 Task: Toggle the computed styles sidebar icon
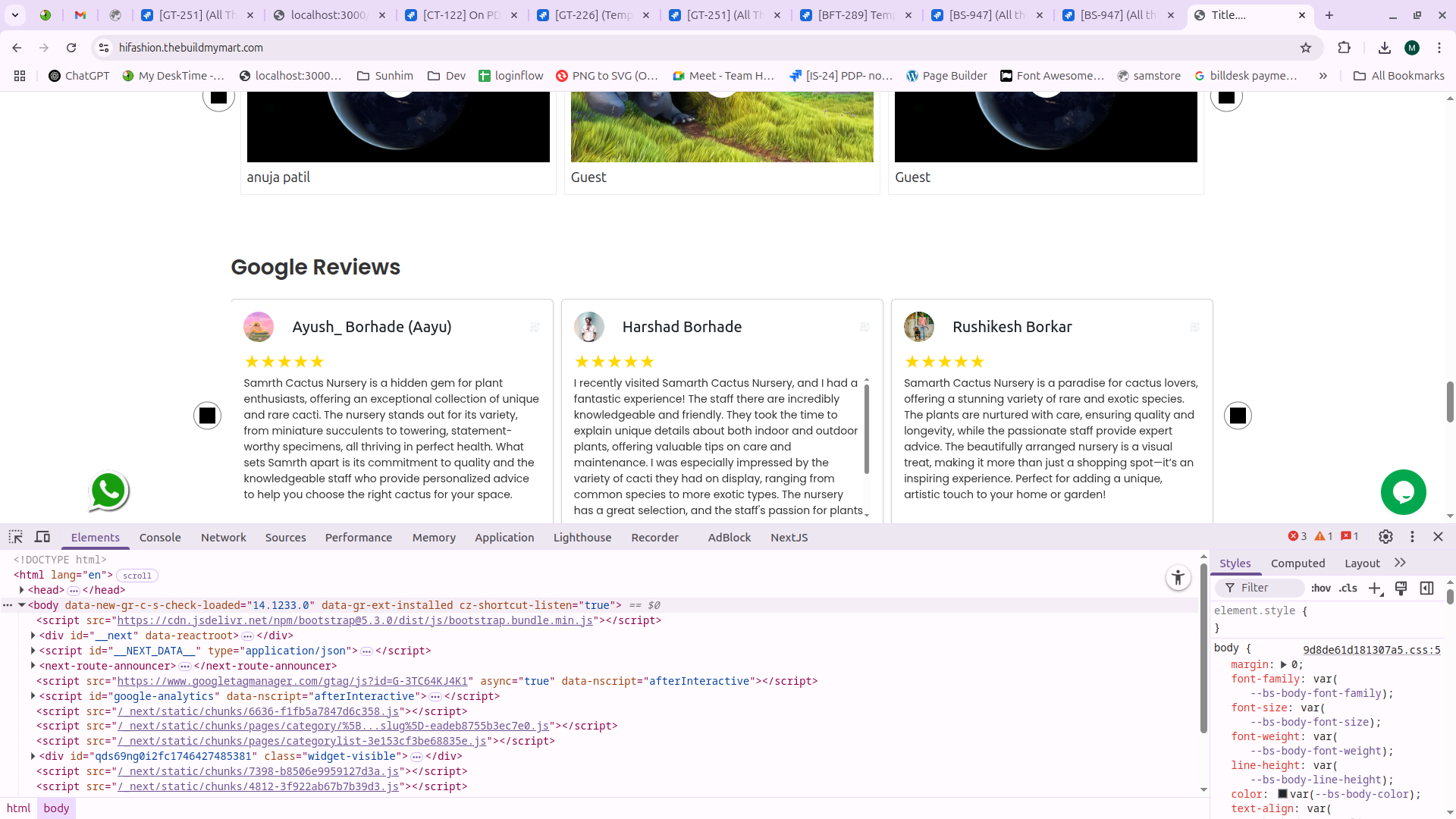pyautogui.click(x=1427, y=588)
